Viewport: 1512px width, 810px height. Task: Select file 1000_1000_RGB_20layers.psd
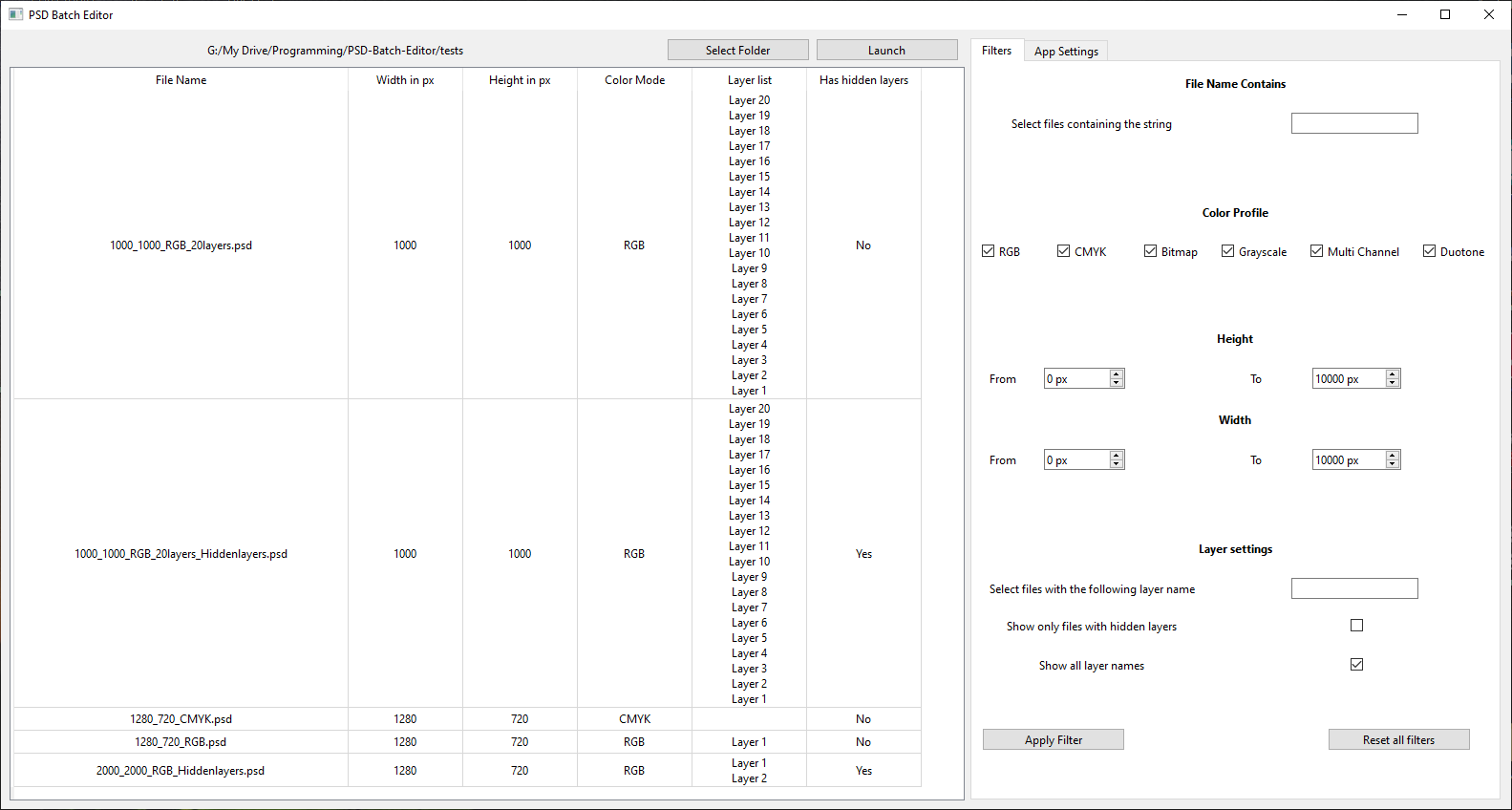click(181, 245)
